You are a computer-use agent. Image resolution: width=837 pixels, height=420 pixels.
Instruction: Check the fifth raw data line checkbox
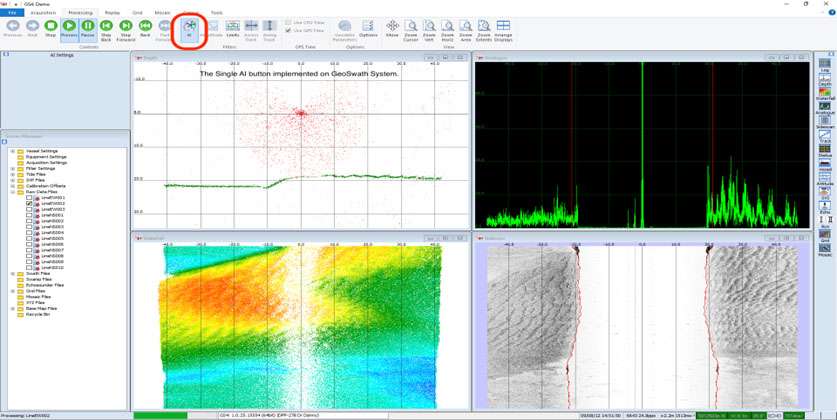[x=29, y=221]
